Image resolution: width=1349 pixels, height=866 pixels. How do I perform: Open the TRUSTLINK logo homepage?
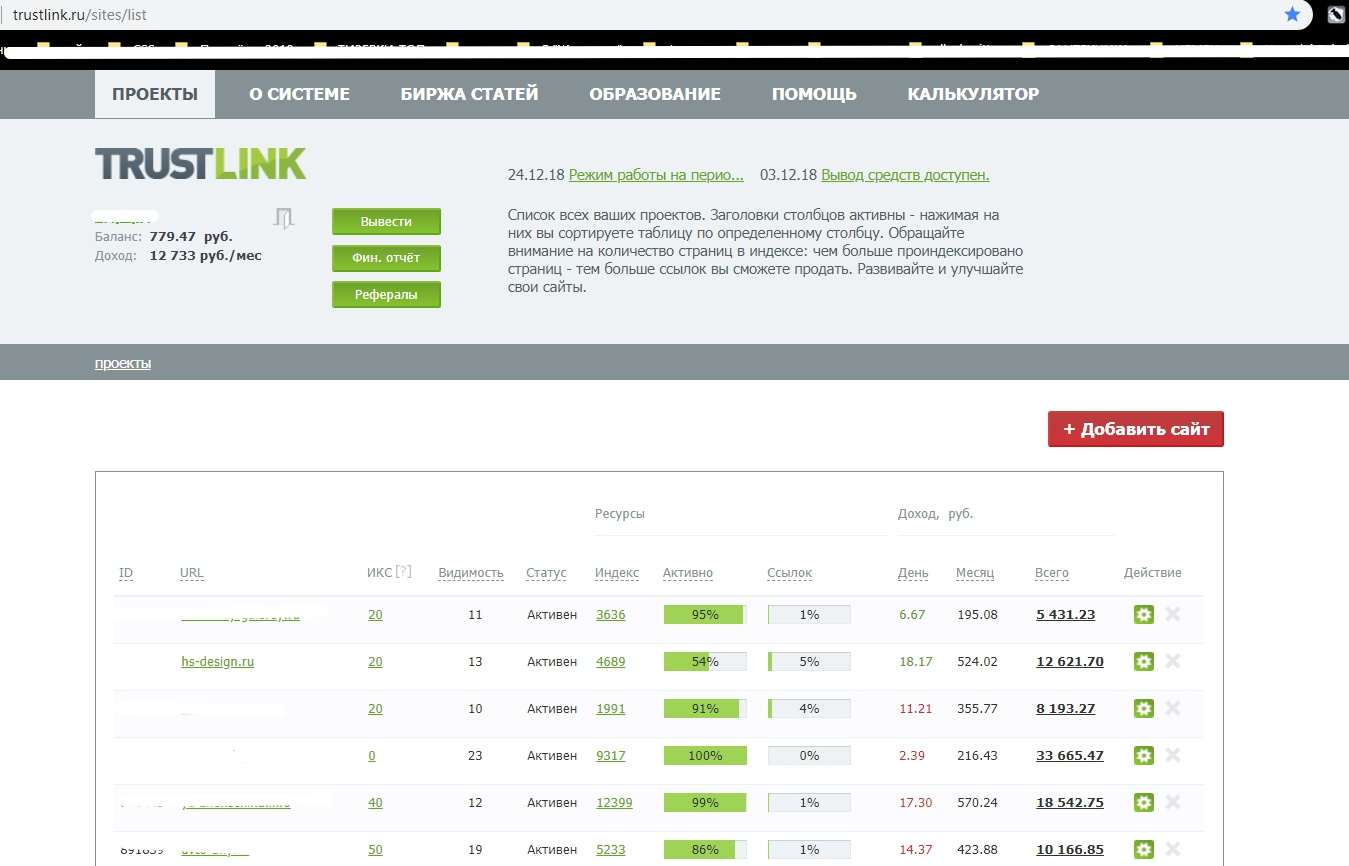click(200, 164)
